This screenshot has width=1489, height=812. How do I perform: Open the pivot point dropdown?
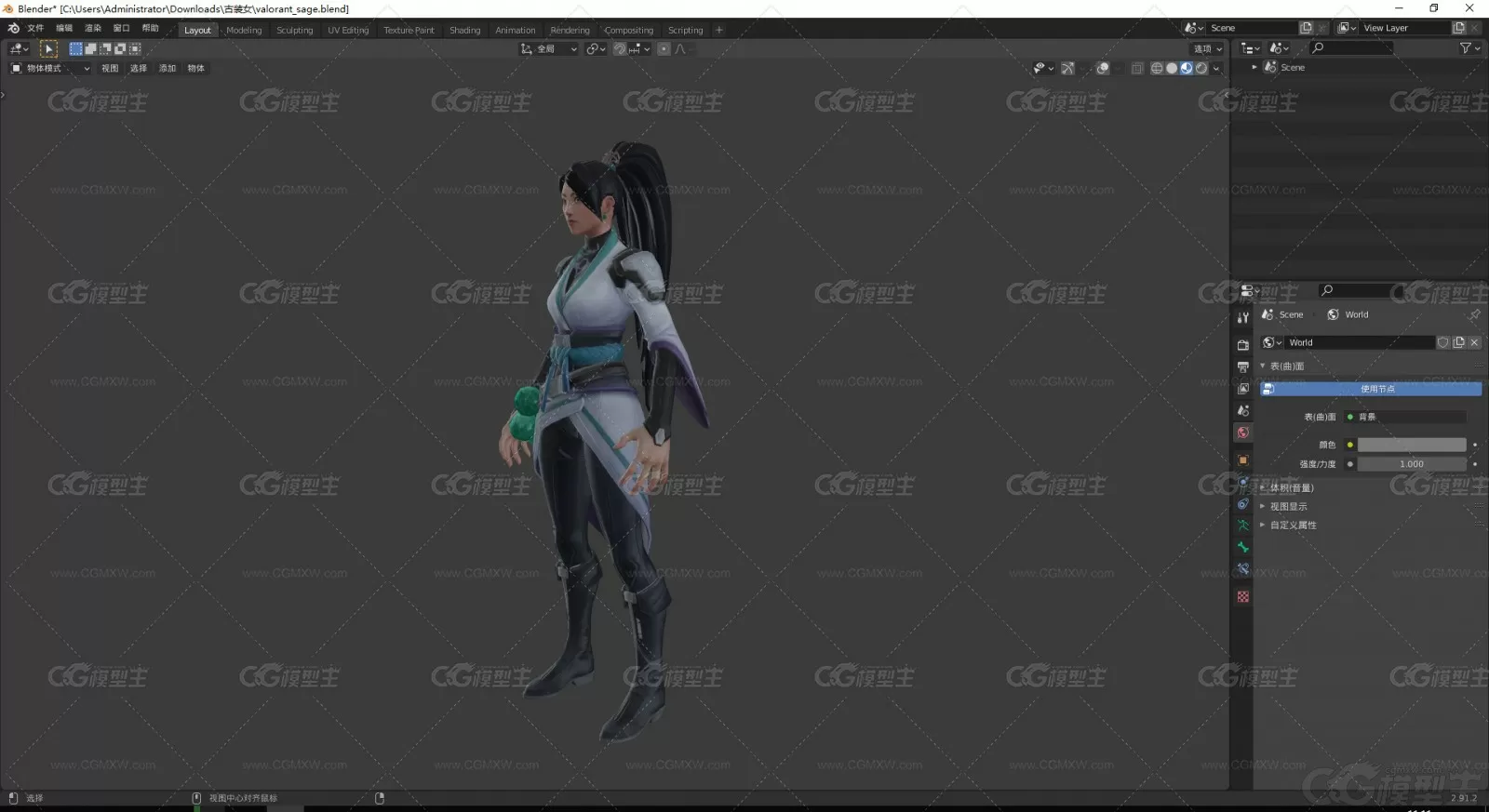coord(596,48)
